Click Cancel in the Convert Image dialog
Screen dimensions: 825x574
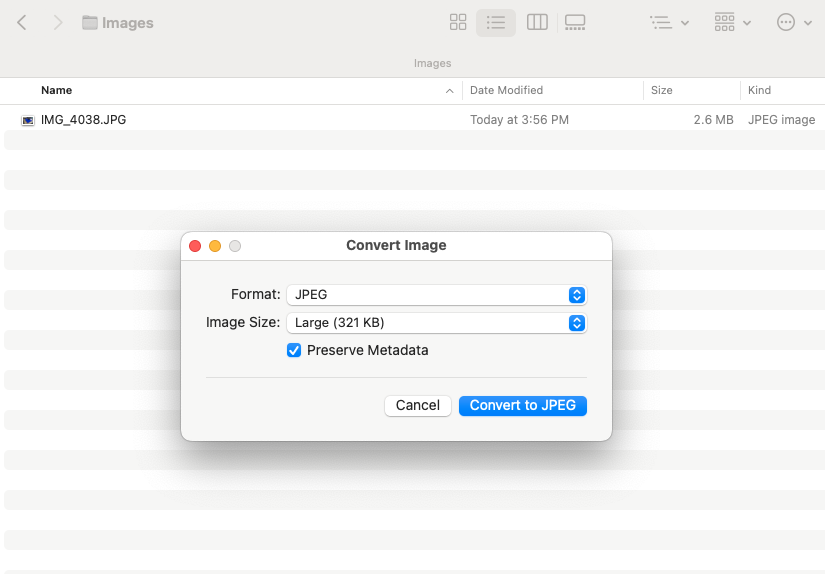click(418, 406)
